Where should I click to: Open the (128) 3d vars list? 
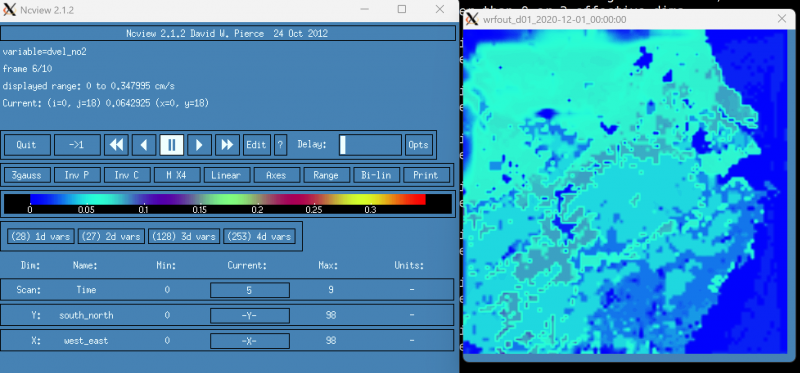(x=184, y=236)
